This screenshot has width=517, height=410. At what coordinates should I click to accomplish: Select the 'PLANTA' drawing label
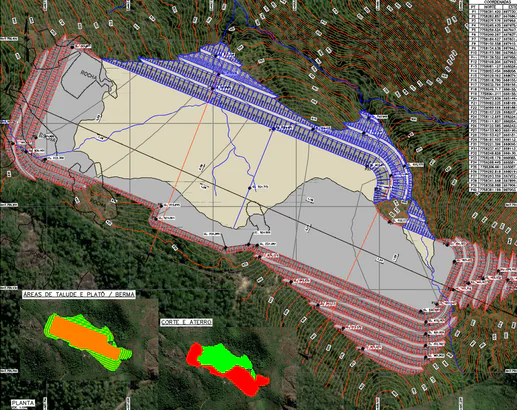click(x=23, y=403)
